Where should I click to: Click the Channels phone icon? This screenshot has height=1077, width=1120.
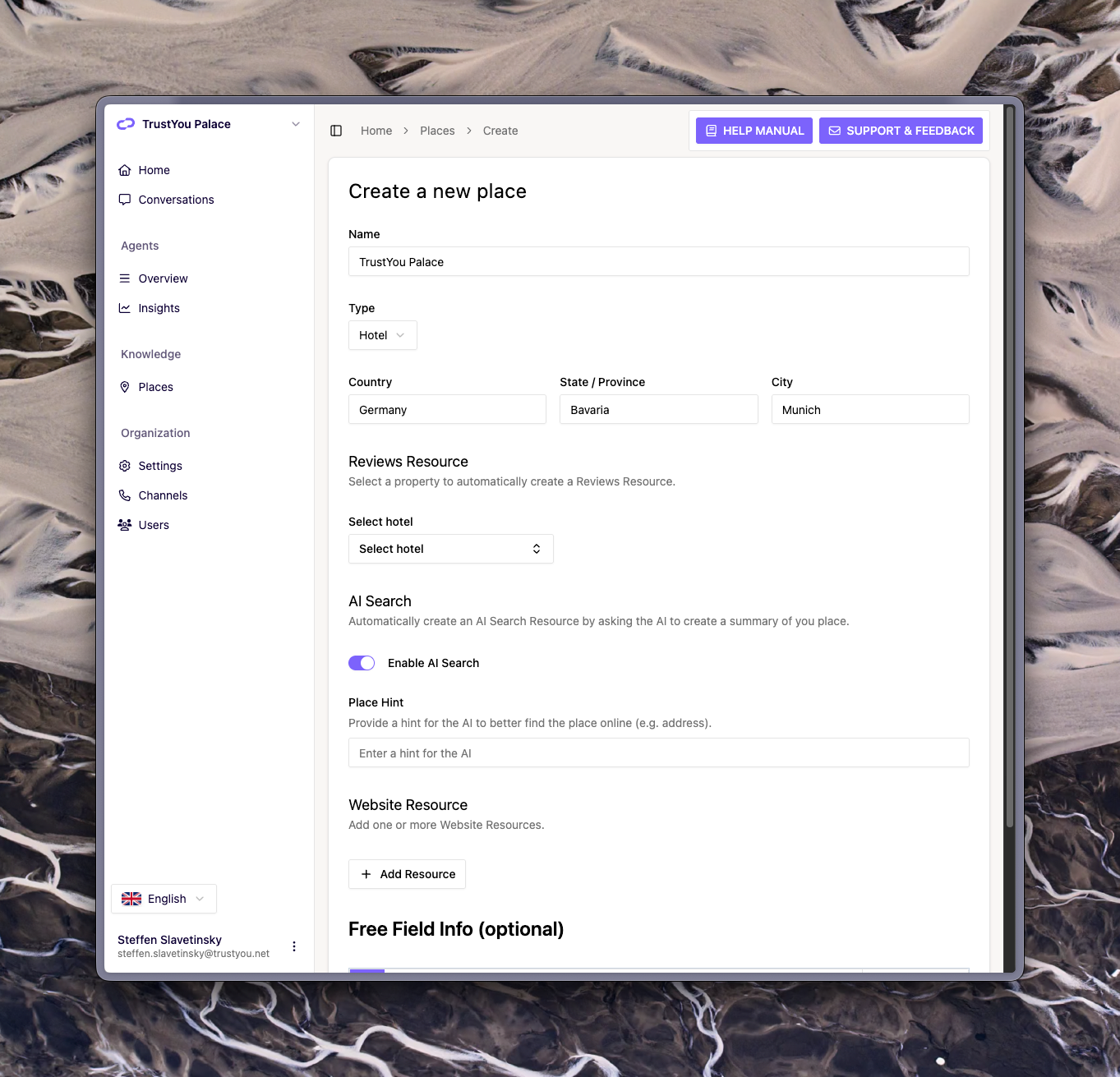[x=125, y=495]
